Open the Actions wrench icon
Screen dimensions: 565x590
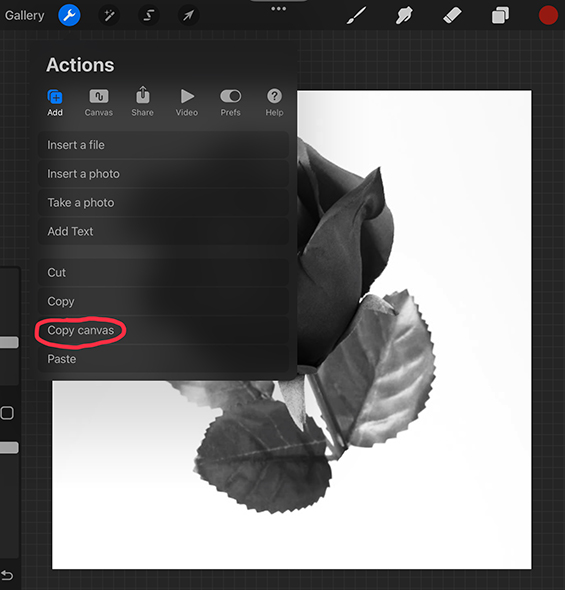click(69, 15)
